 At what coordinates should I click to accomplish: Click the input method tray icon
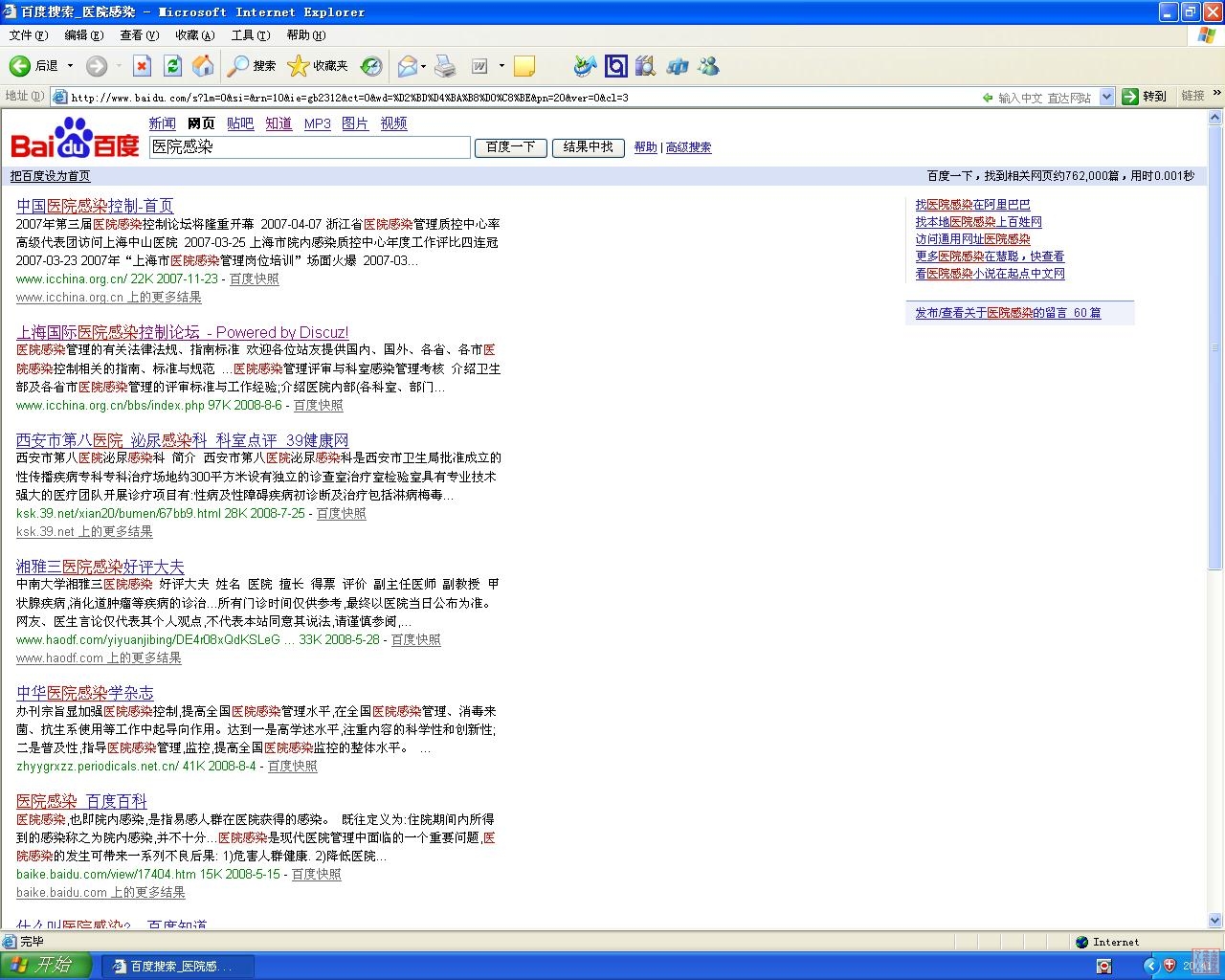pyautogui.click(x=1104, y=966)
